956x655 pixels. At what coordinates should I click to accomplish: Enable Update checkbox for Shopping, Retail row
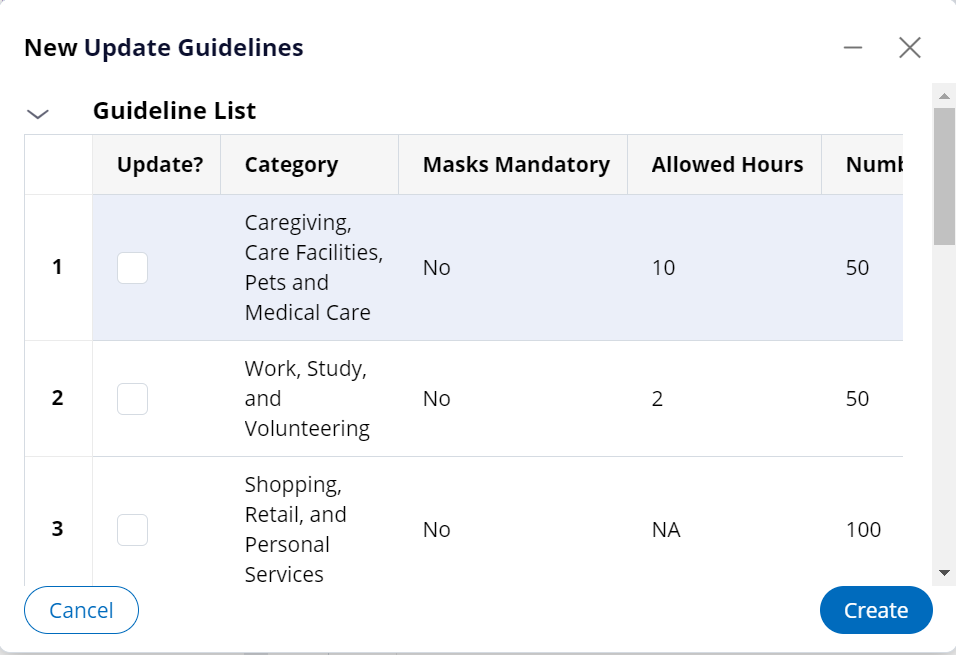click(132, 530)
